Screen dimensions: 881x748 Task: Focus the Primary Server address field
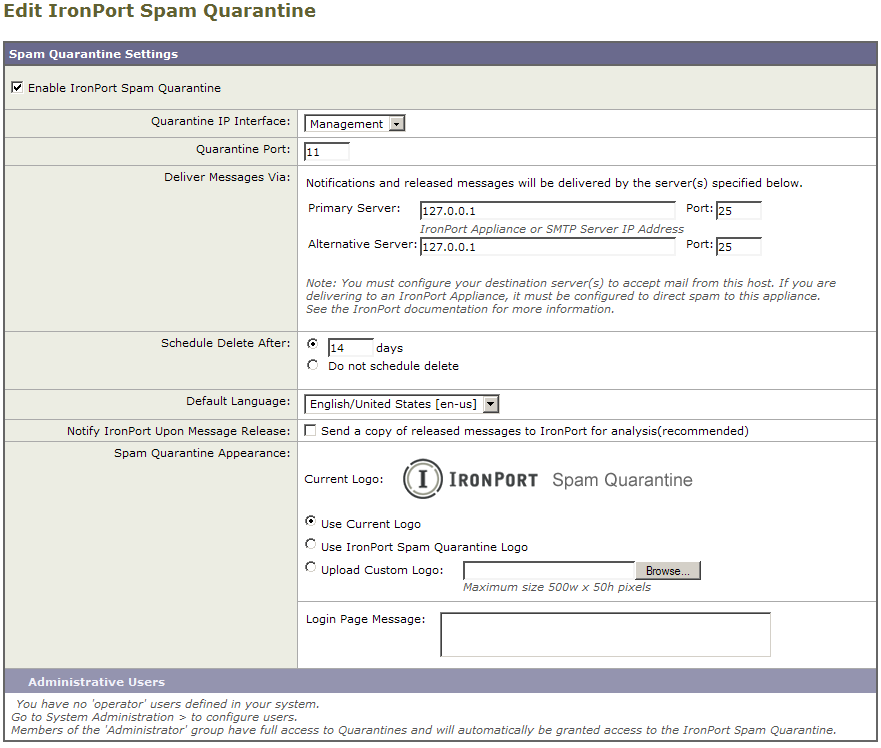(548, 211)
